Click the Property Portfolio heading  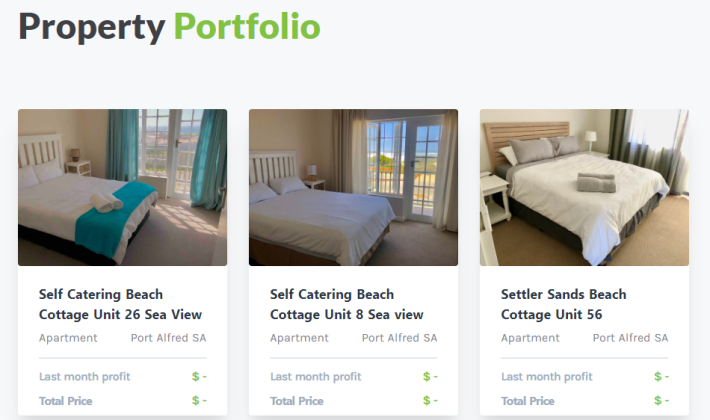coord(169,27)
